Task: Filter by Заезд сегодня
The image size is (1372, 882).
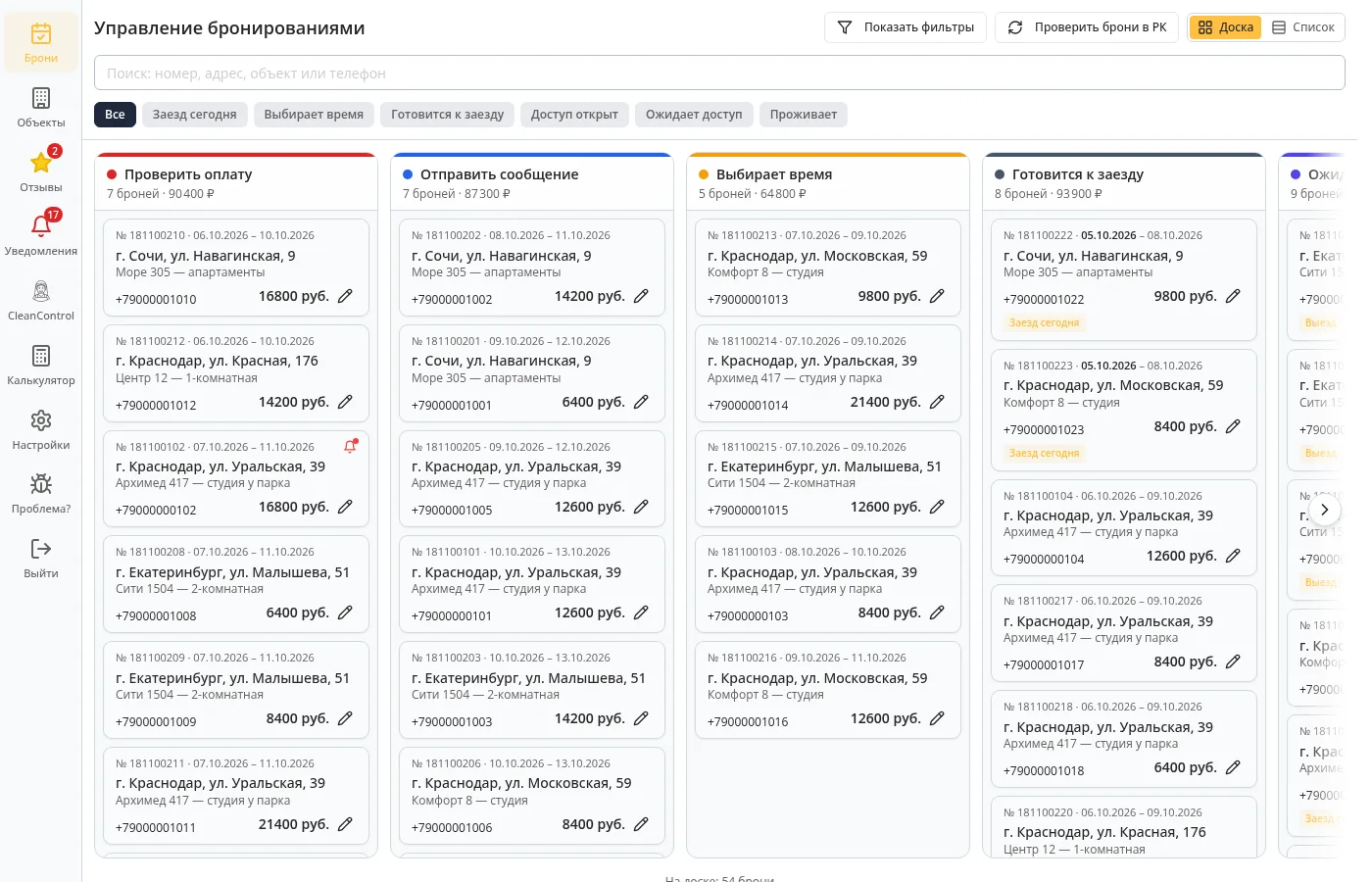Action: [194, 115]
